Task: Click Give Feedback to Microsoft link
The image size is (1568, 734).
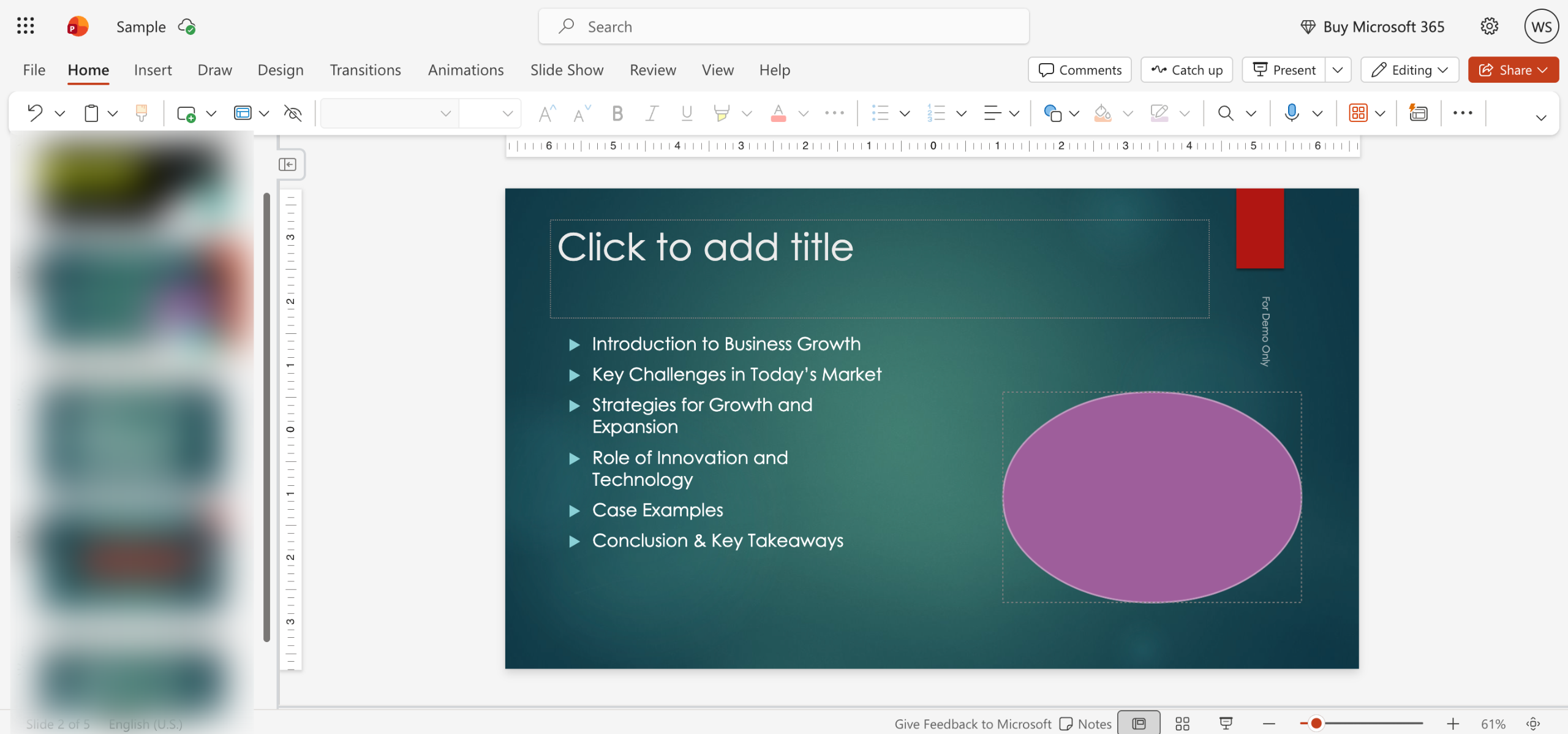Action: (x=973, y=724)
